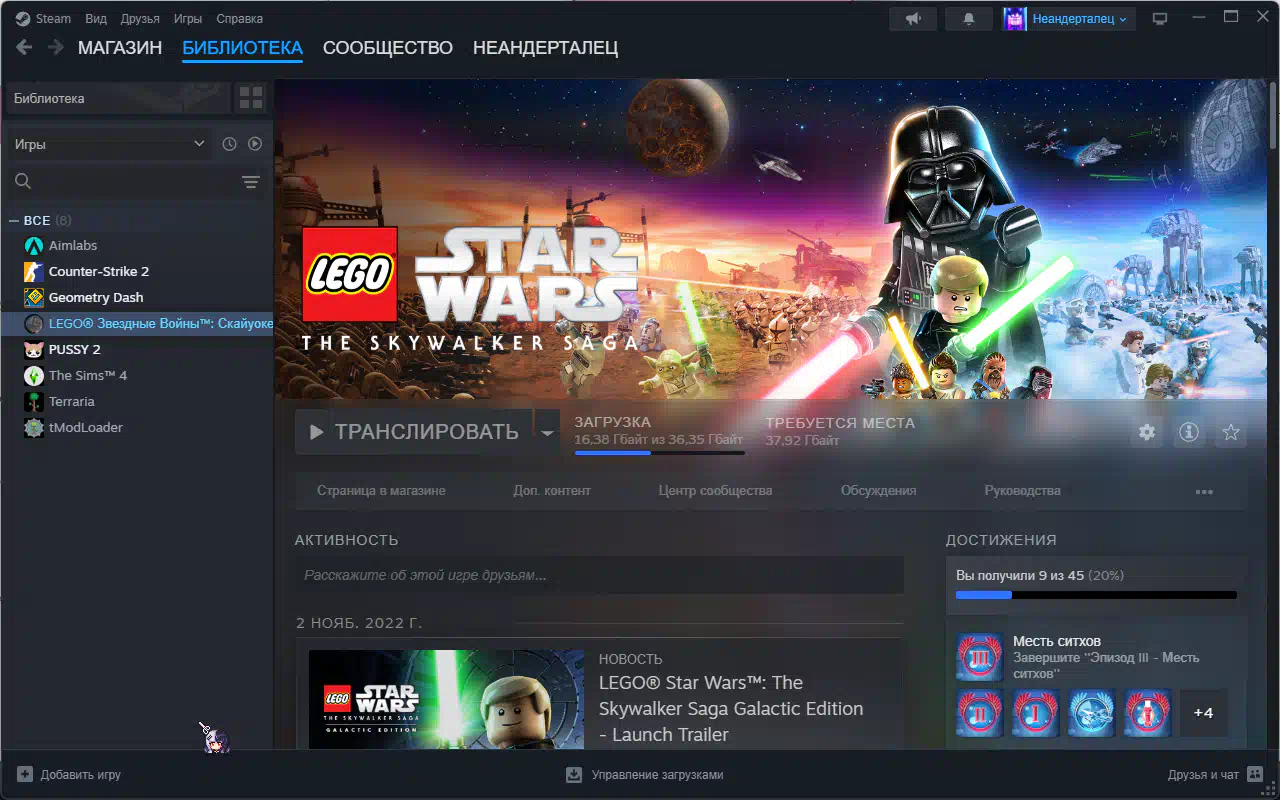The width and height of the screenshot is (1280, 800).
Task: Type in activity field Расскажите об этой игре
Action: pos(599,576)
